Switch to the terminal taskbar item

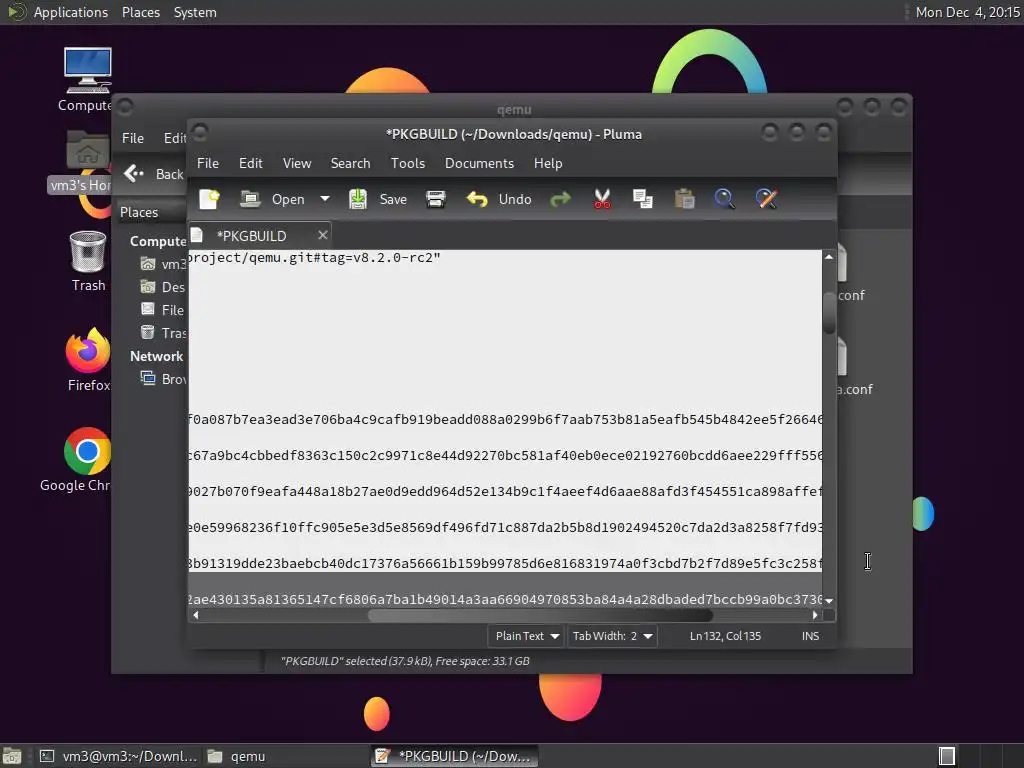coord(118,756)
